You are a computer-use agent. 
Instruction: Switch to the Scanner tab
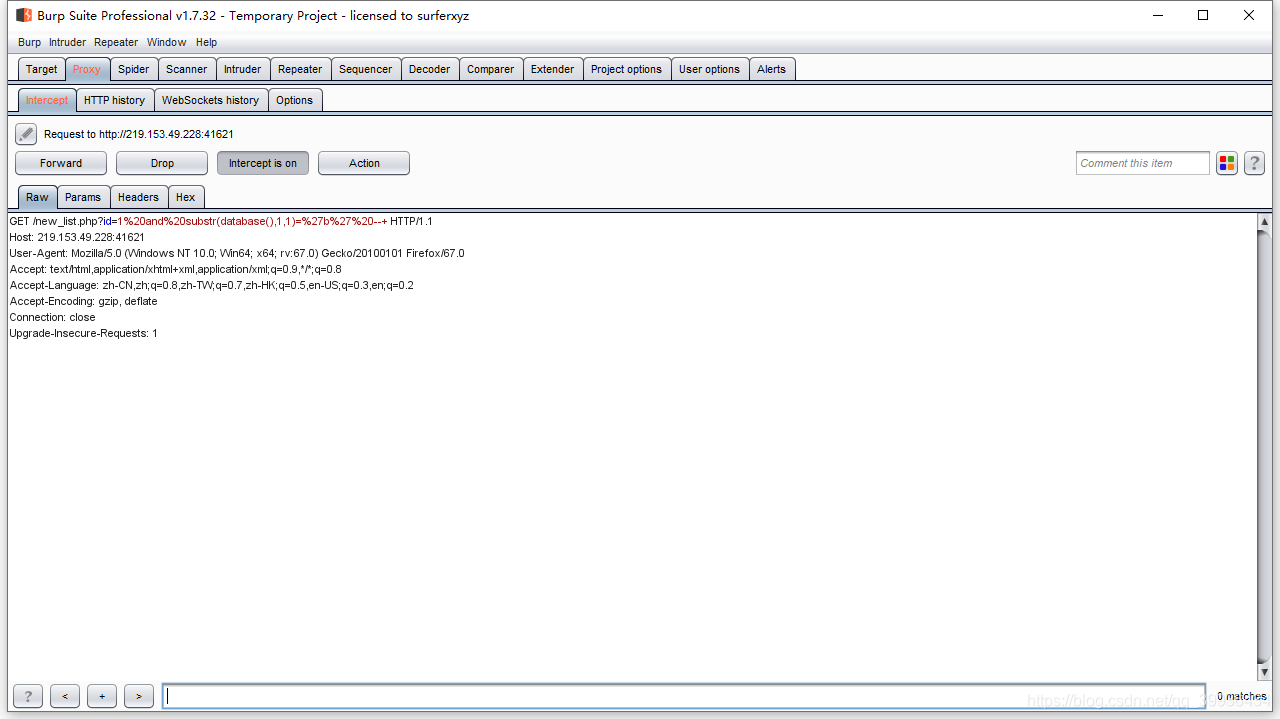[x=187, y=69]
